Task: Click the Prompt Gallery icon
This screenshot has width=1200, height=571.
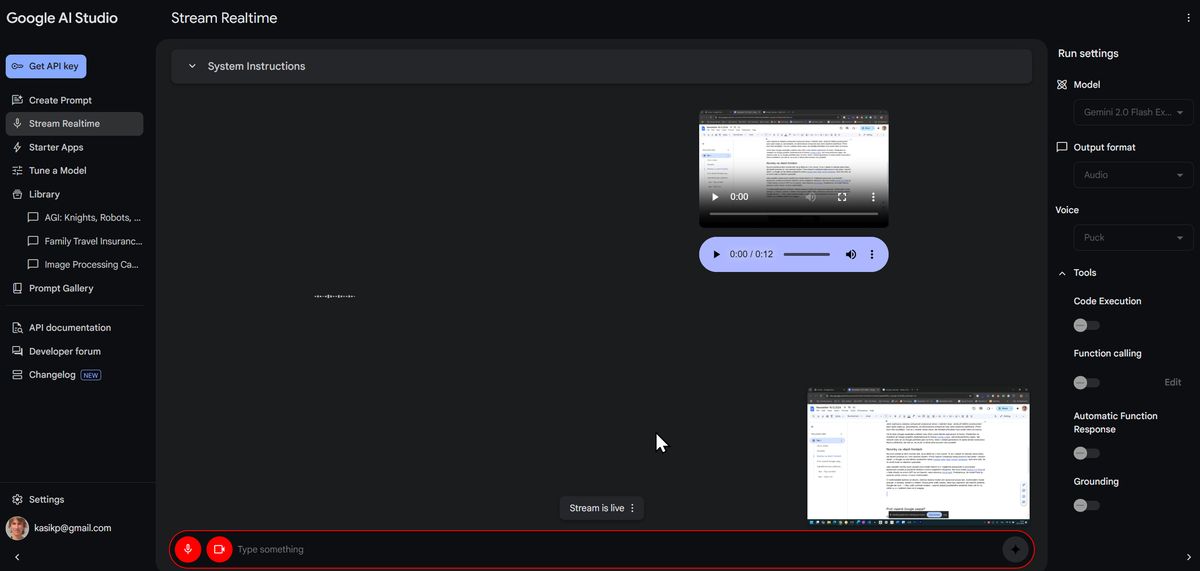Action: [17, 288]
